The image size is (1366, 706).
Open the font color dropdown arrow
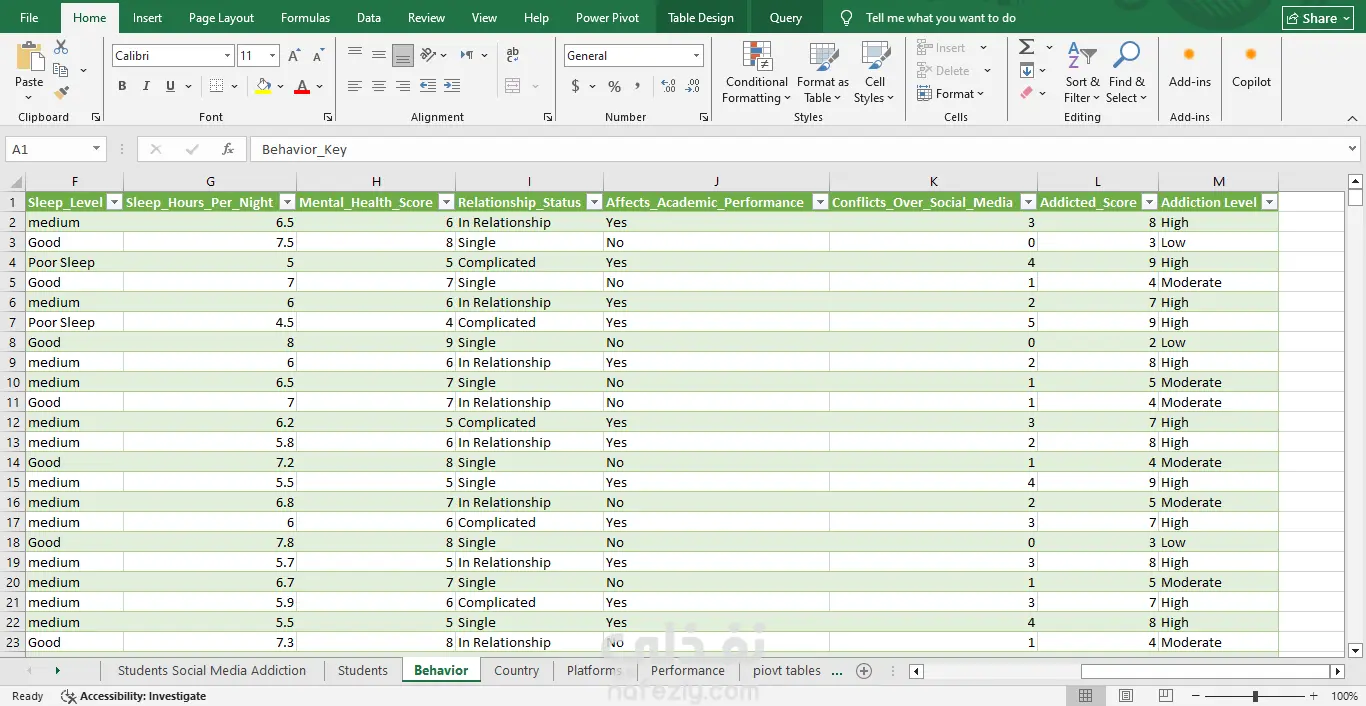tap(320, 86)
